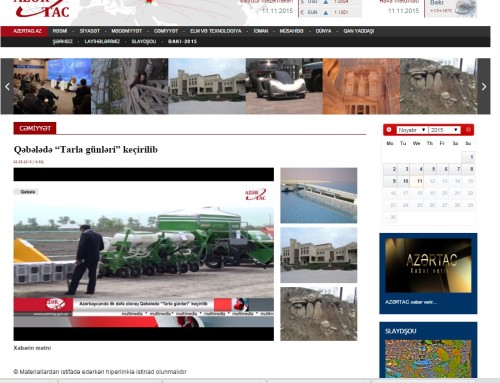
Task: Play the Tarla günləri video
Action: tap(144, 254)
